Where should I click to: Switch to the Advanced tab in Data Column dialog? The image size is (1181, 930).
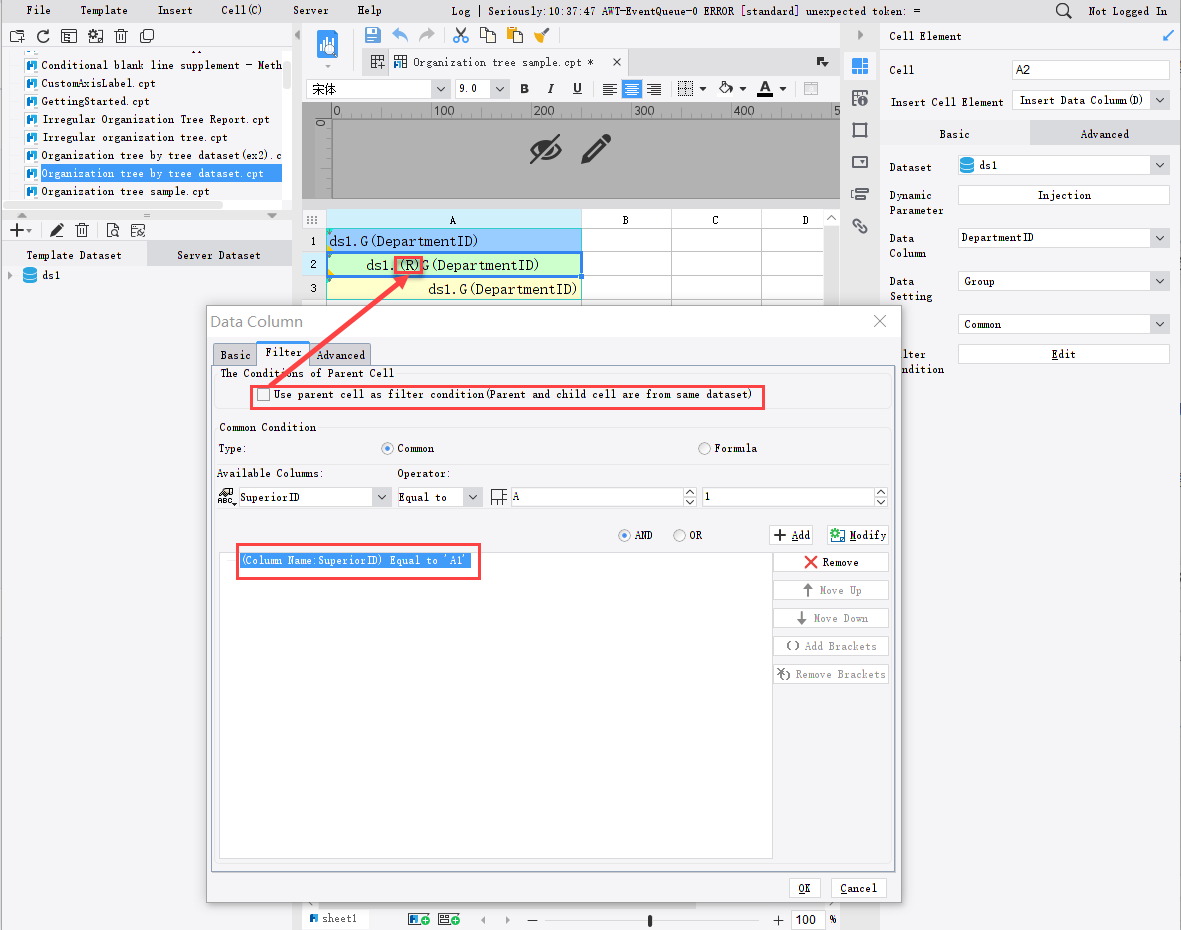(339, 354)
